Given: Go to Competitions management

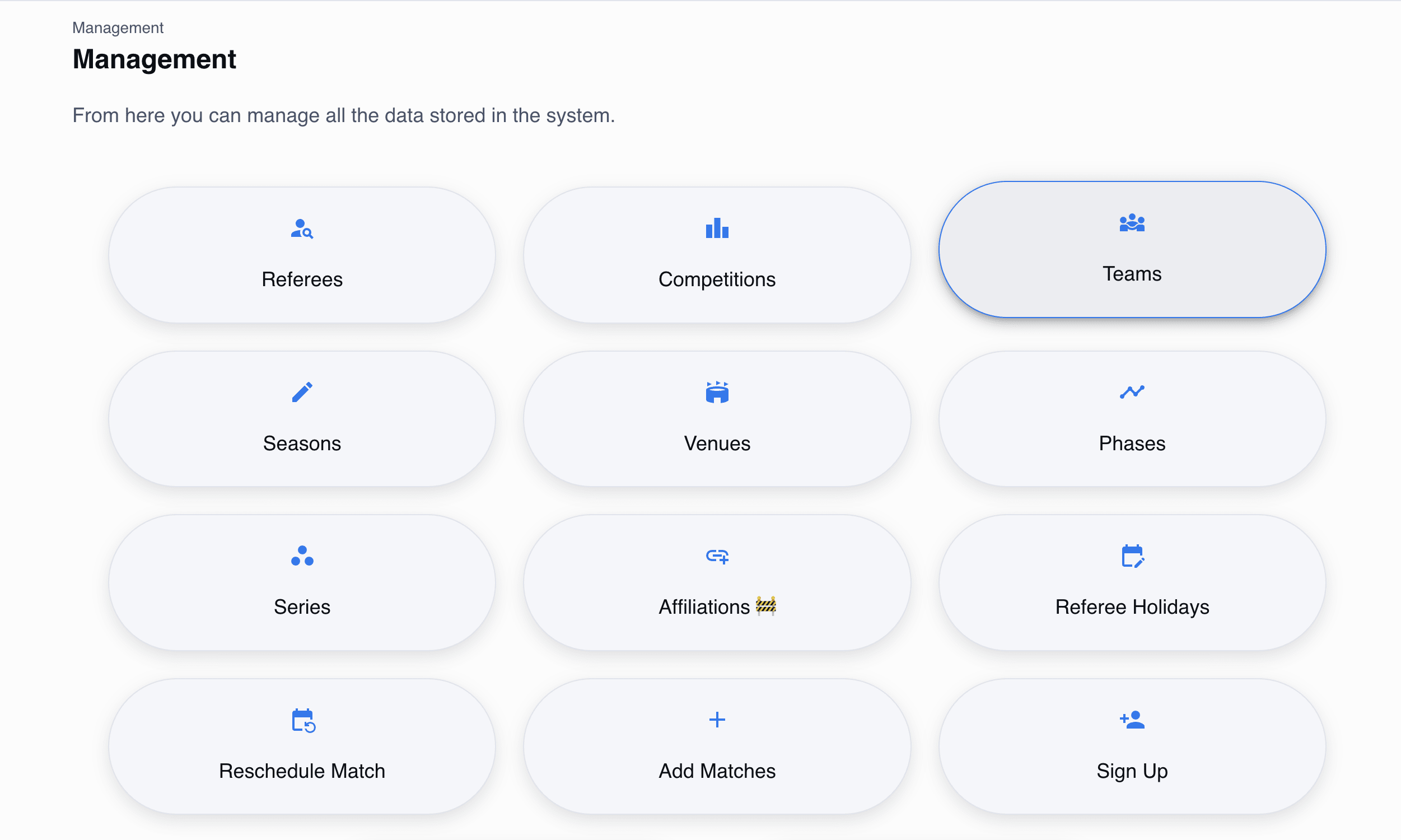Looking at the screenshot, I should 717,255.
